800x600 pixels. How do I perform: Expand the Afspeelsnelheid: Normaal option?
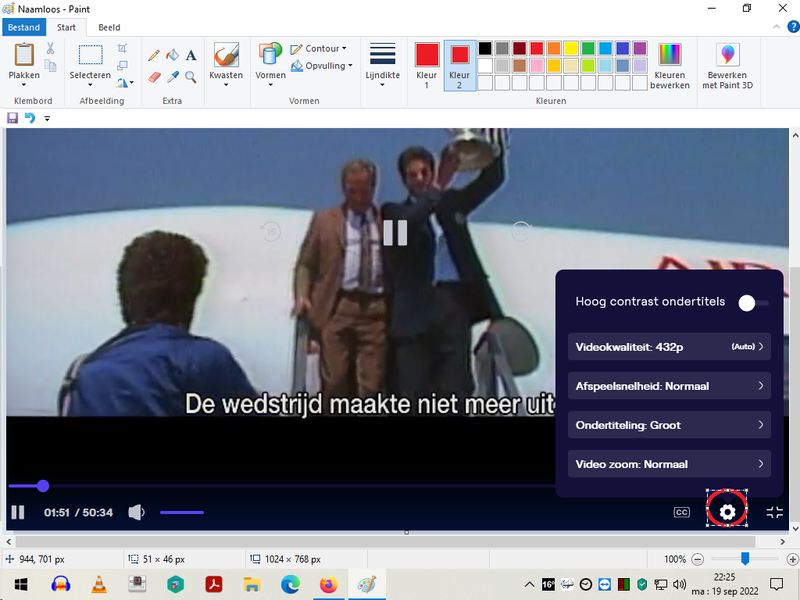pos(669,386)
